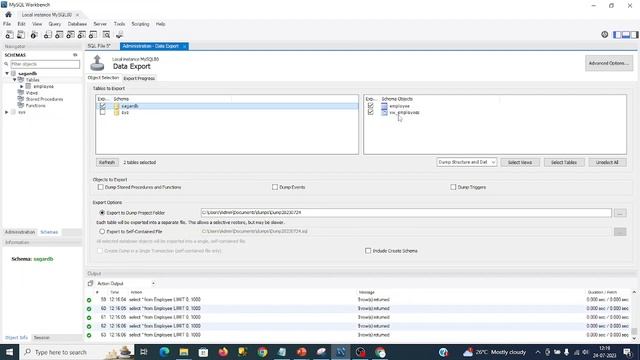Screen dimensions: 640x360
Task: Click the Filter objects search field
Action: pyautogui.click(x=45, y=64)
